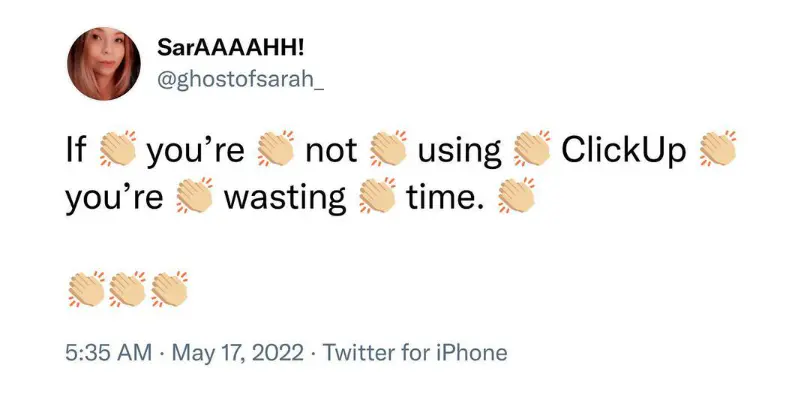The width and height of the screenshot is (810, 410).
Task: Click the clap emoji just before "not"
Action: pos(276,151)
